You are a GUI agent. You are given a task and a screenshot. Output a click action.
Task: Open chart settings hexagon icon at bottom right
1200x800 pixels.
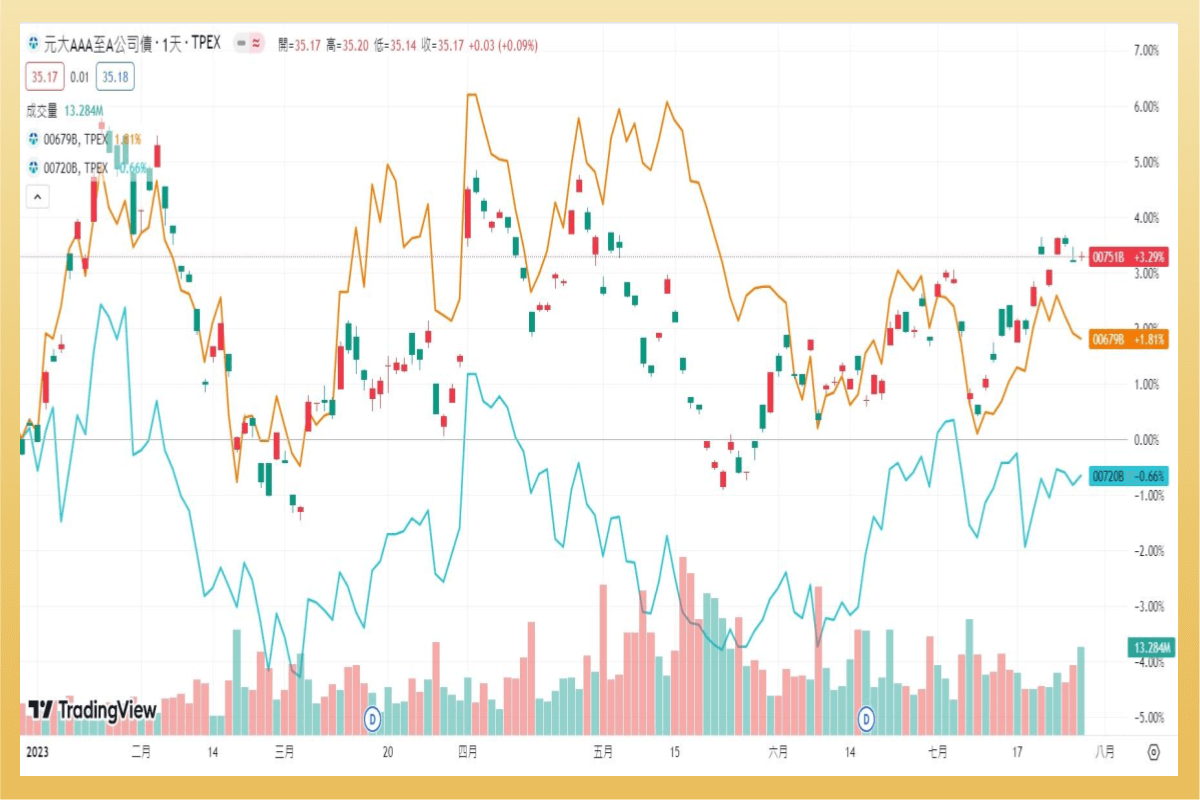(x=1154, y=752)
